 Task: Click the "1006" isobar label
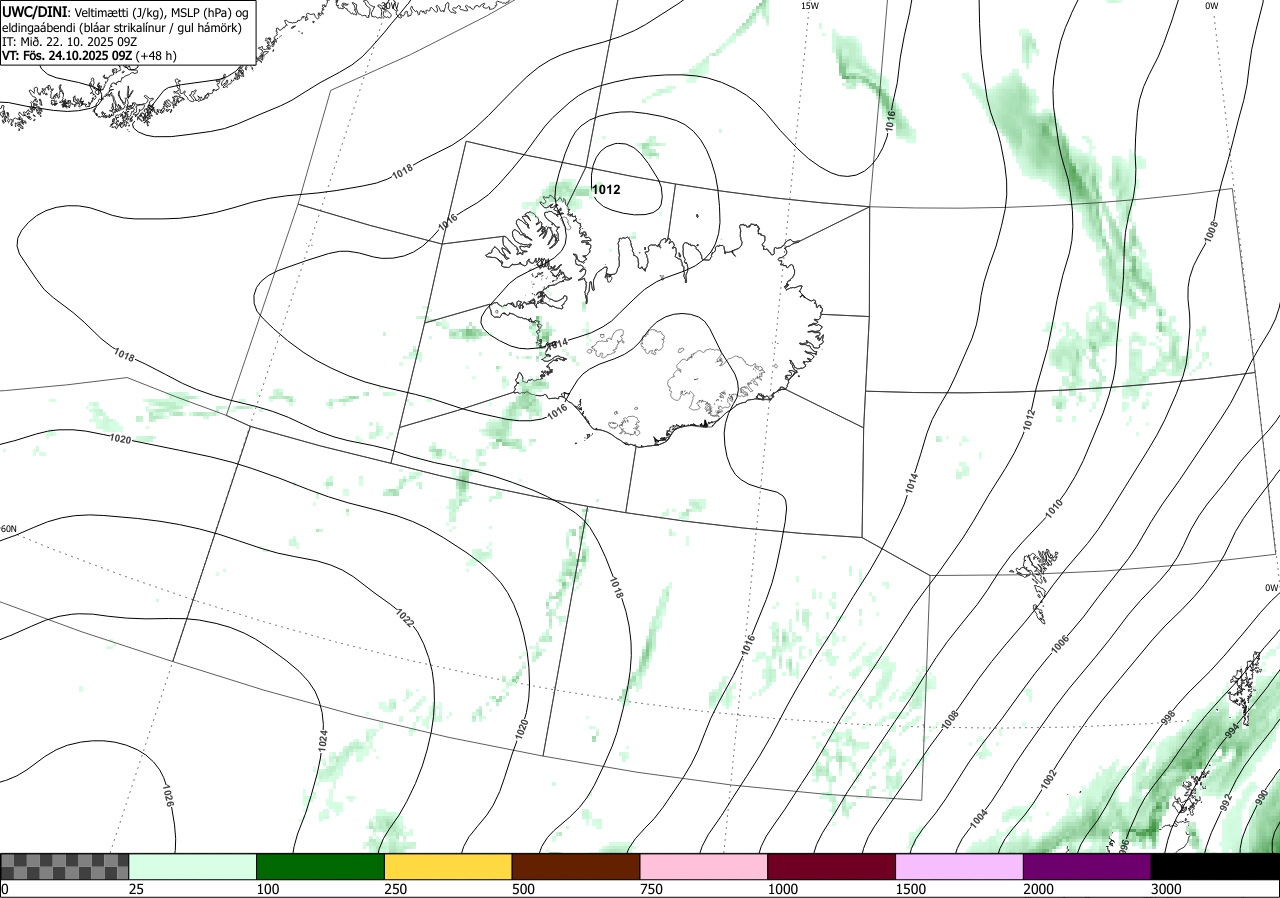[1061, 643]
